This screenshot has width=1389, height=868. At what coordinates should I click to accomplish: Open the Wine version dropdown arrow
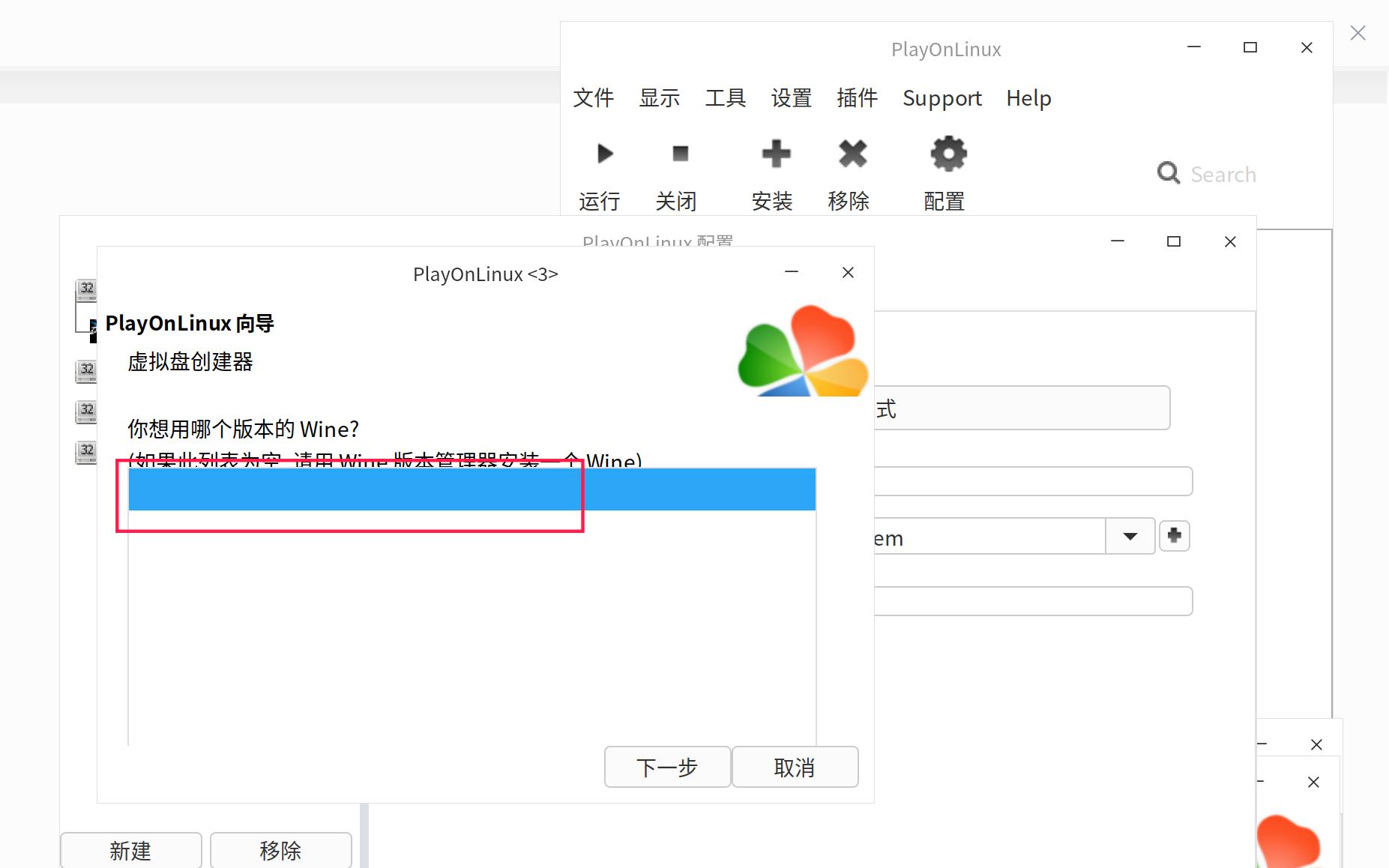1130,536
